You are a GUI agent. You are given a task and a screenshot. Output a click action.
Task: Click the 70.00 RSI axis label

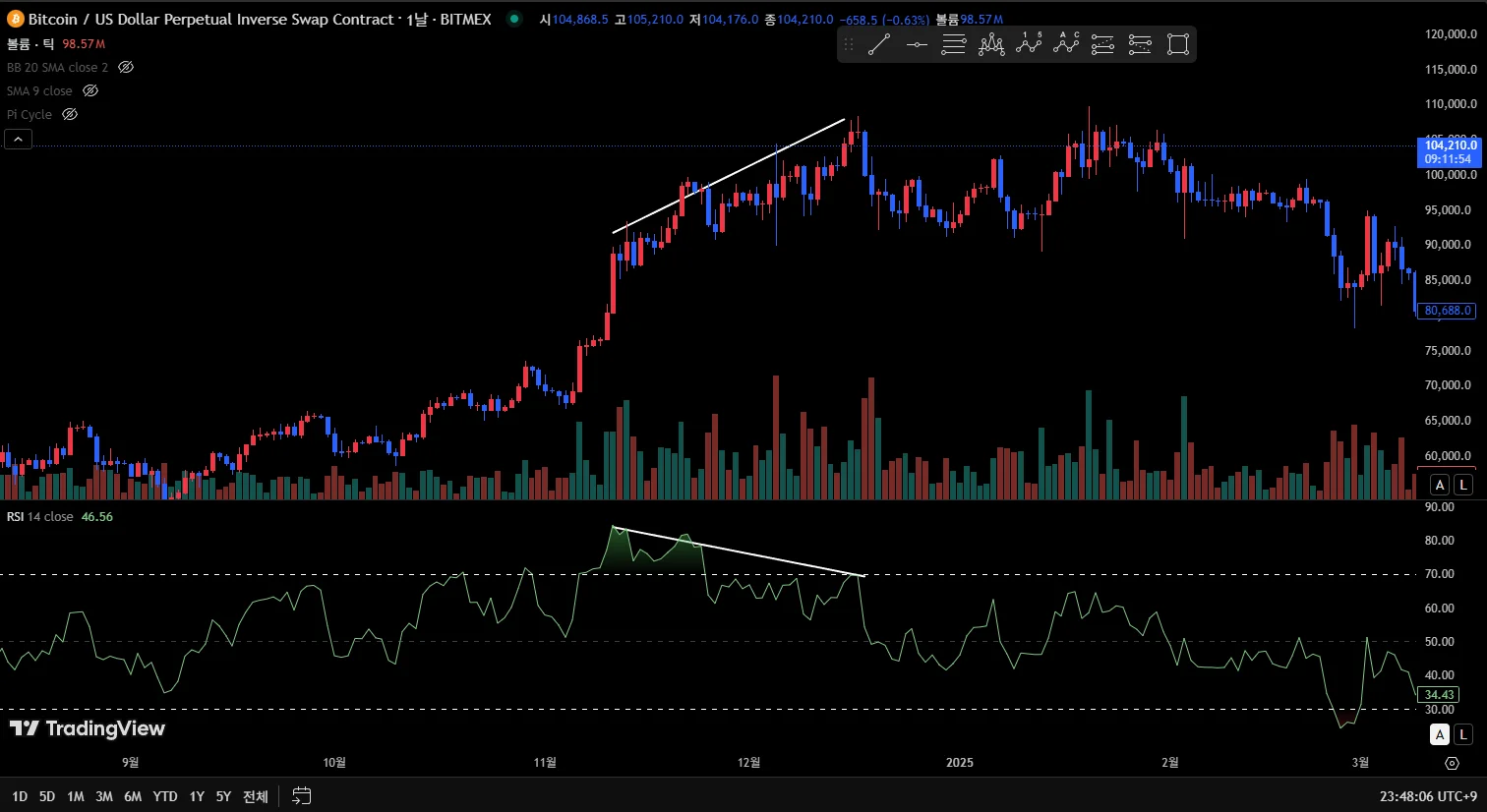(x=1439, y=574)
